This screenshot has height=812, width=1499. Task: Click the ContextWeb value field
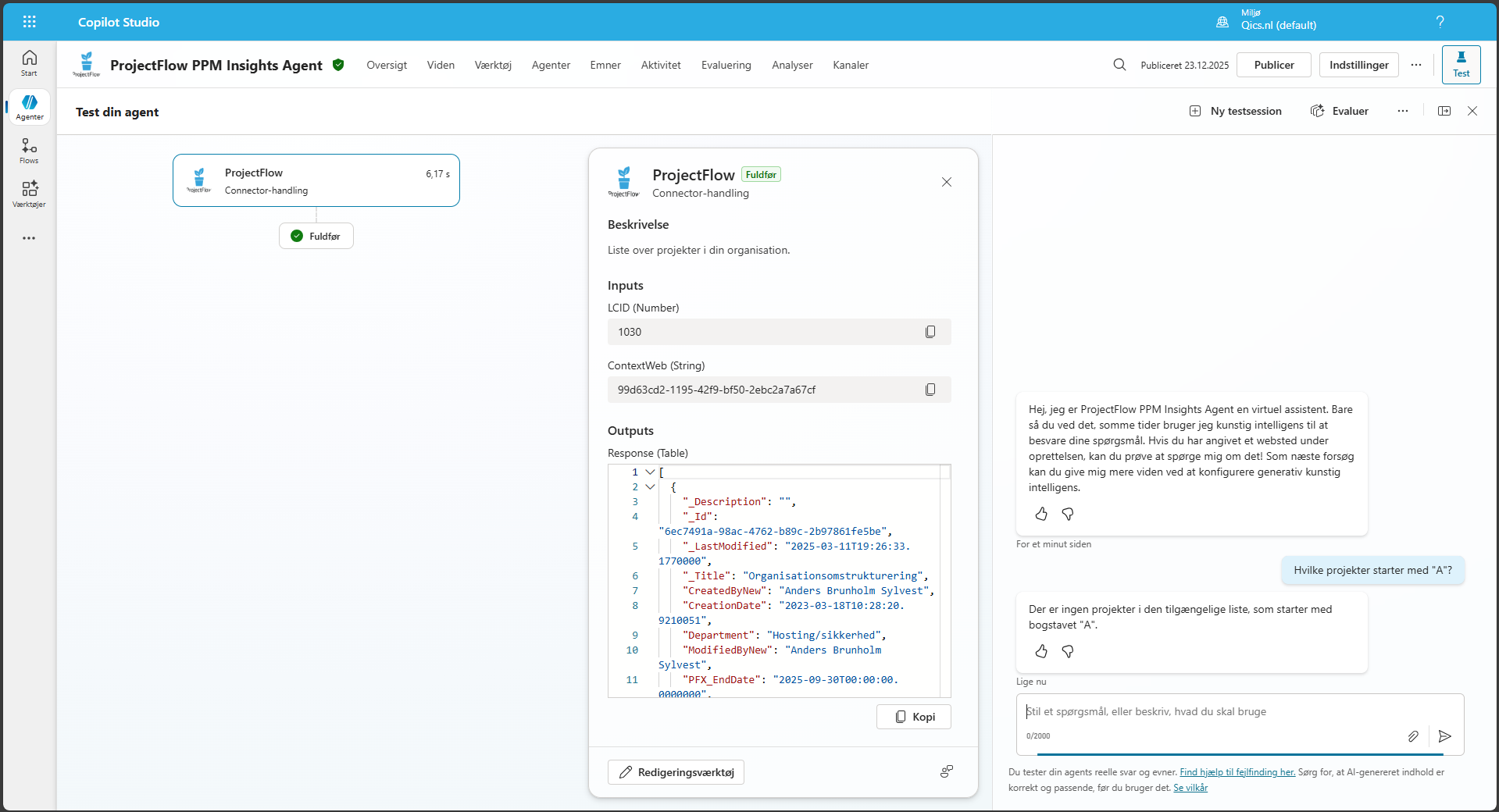click(x=779, y=390)
